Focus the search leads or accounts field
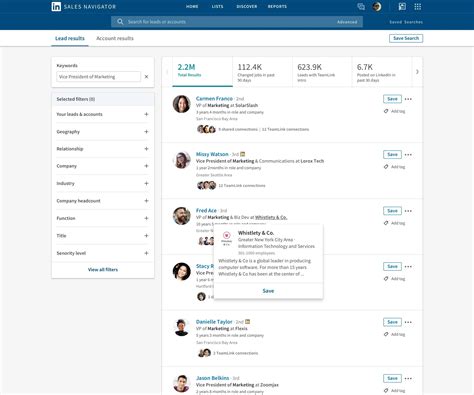The image size is (474, 395). (237, 22)
